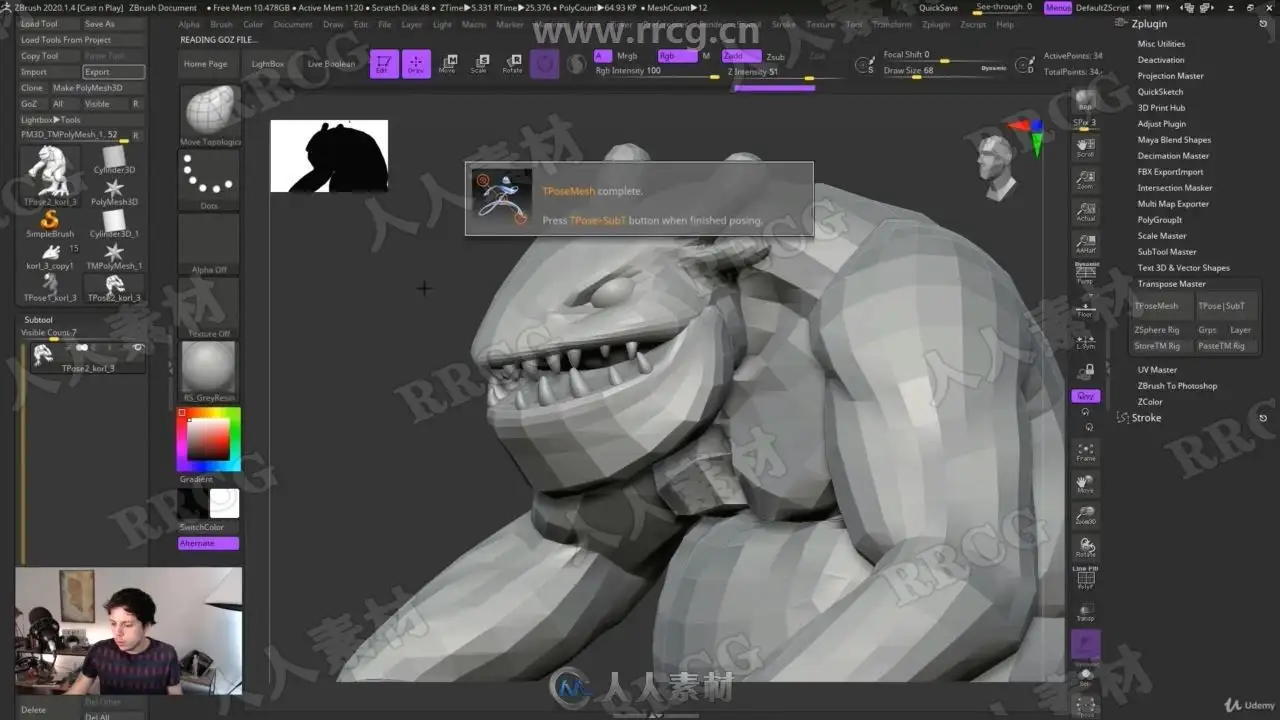
Task: Expand the 3D Print Hub section
Action: click(x=1161, y=108)
